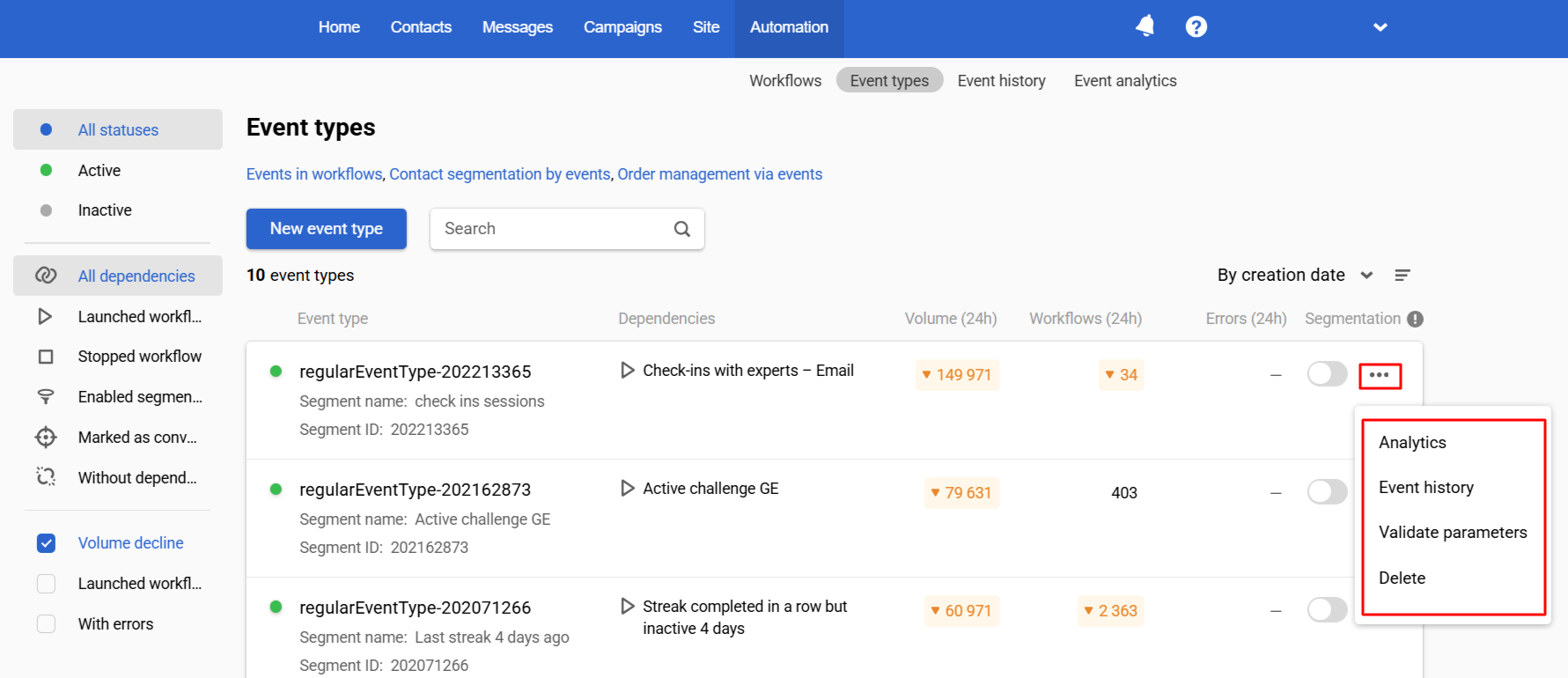Viewport: 1568px width, 678px height.
Task: Click the New event type button
Action: pyautogui.click(x=326, y=229)
